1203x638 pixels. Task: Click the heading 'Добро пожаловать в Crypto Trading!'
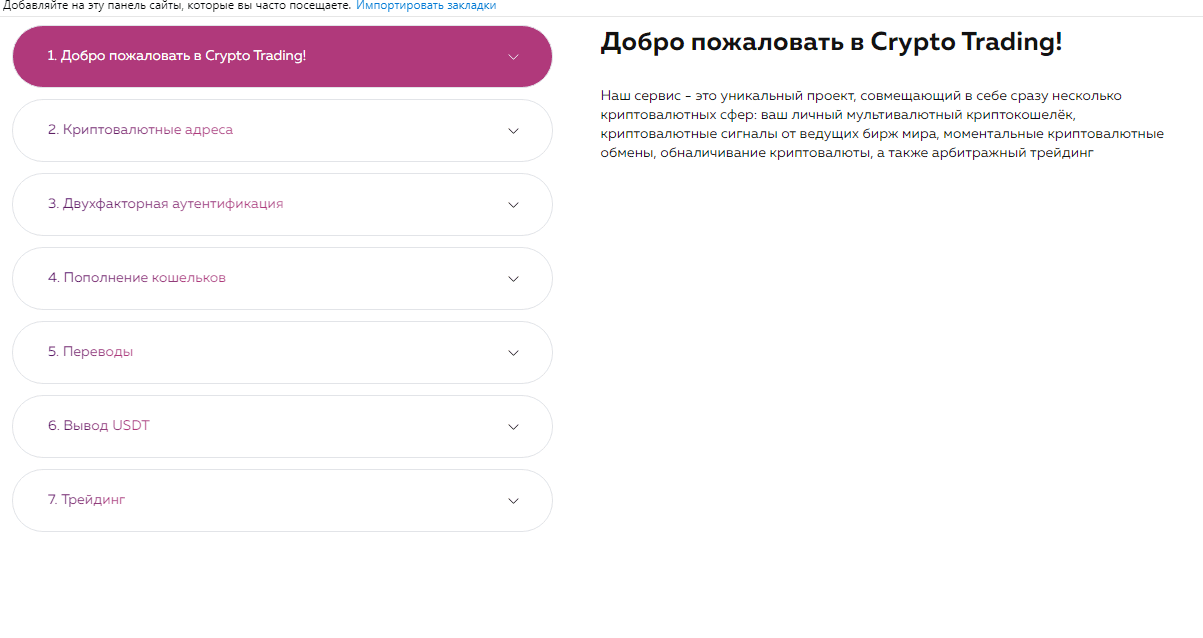(830, 42)
